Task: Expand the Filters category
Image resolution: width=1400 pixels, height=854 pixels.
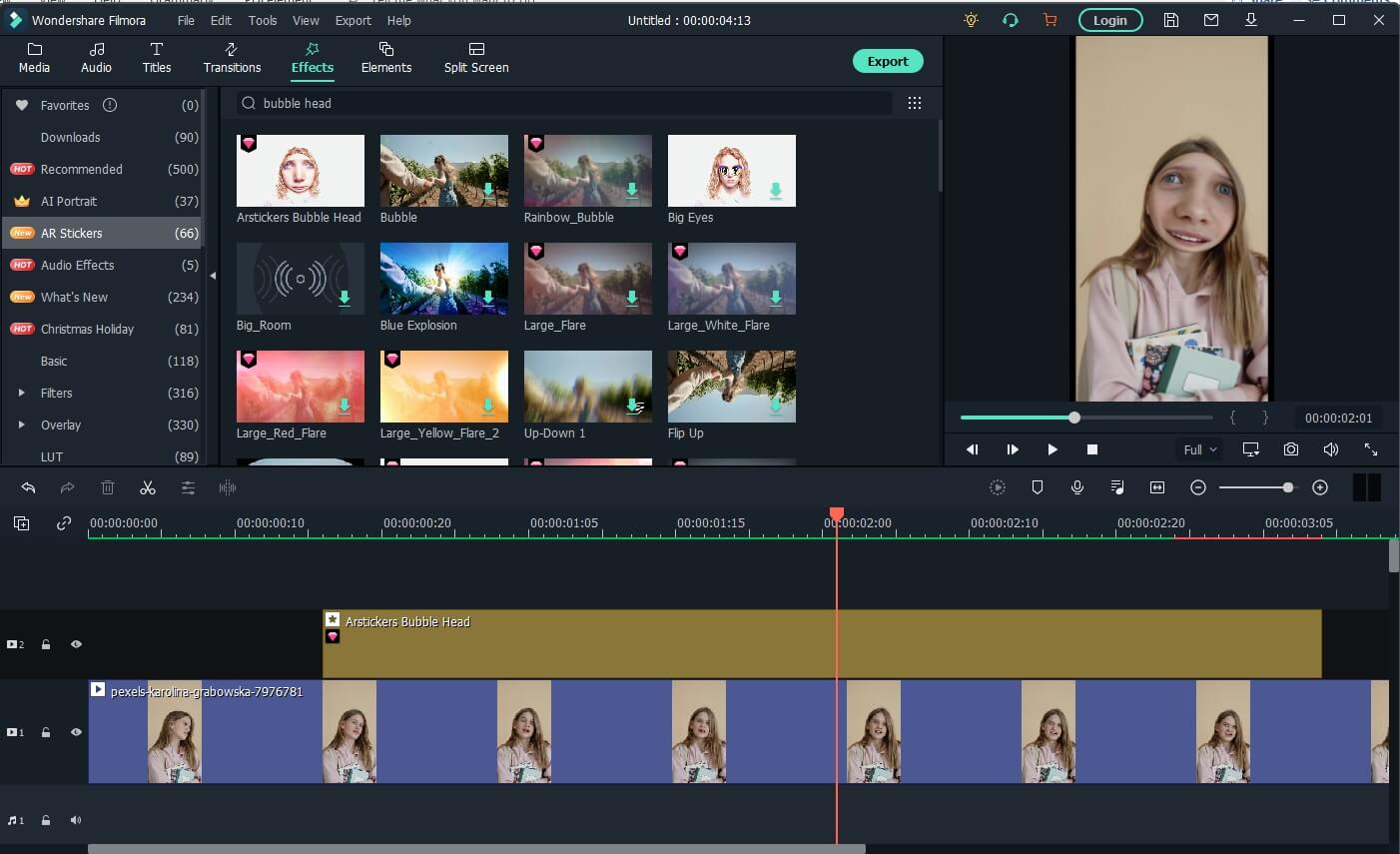Action: click(x=22, y=393)
